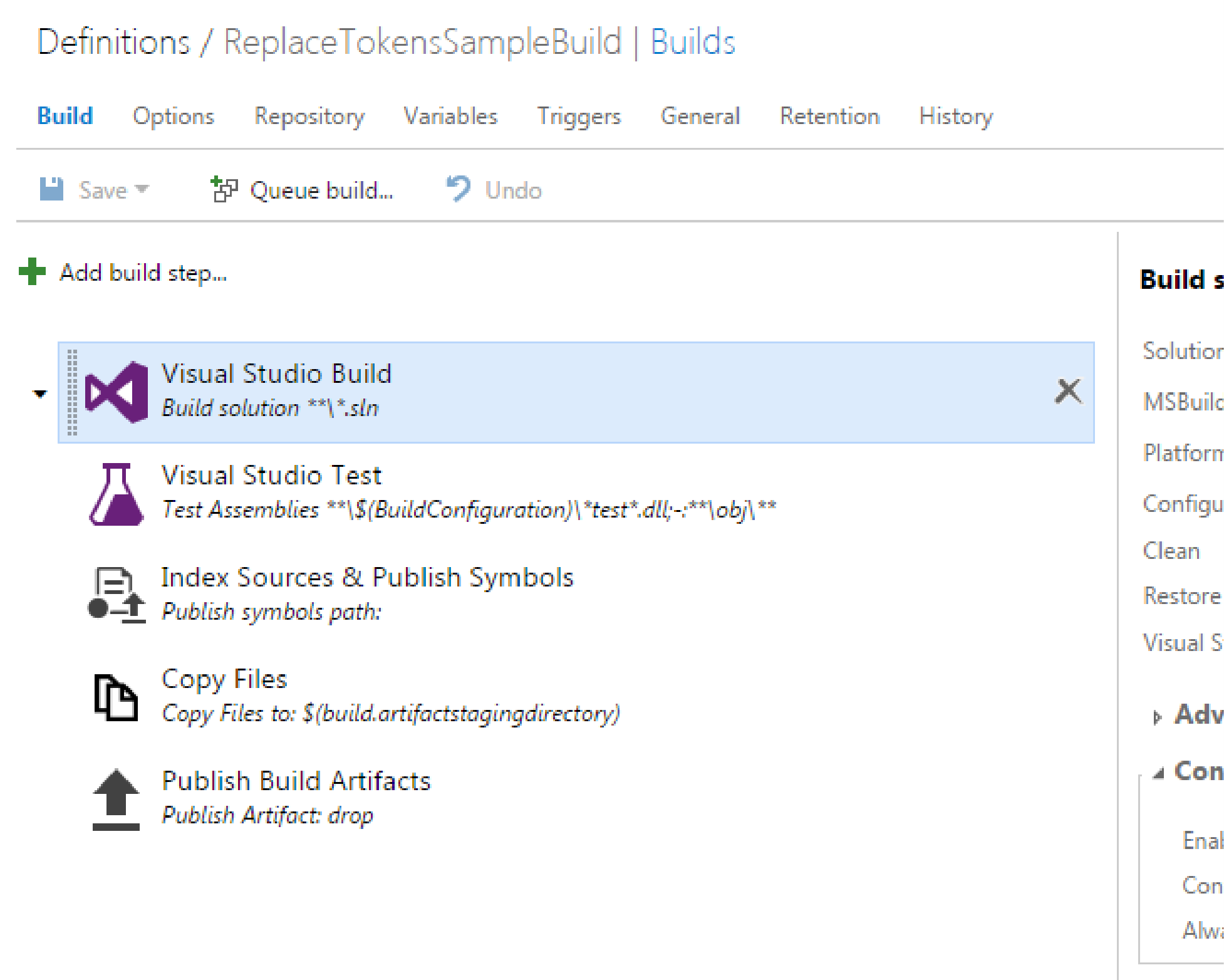This screenshot has height=980, width=1224.
Task: Click the Queue build icon
Action: coord(224,188)
